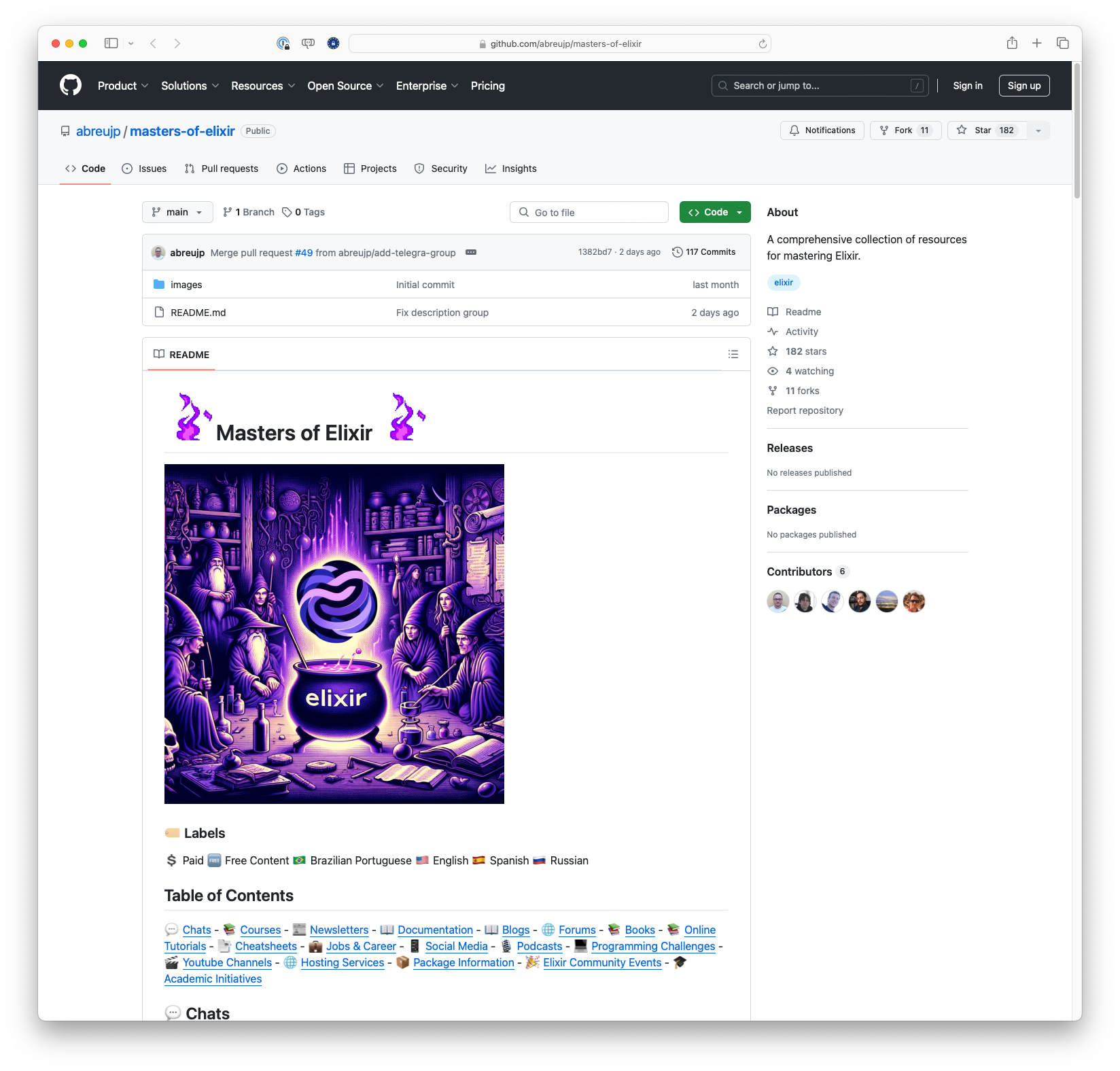Click the Safari sidebar toggle icon

(x=111, y=43)
